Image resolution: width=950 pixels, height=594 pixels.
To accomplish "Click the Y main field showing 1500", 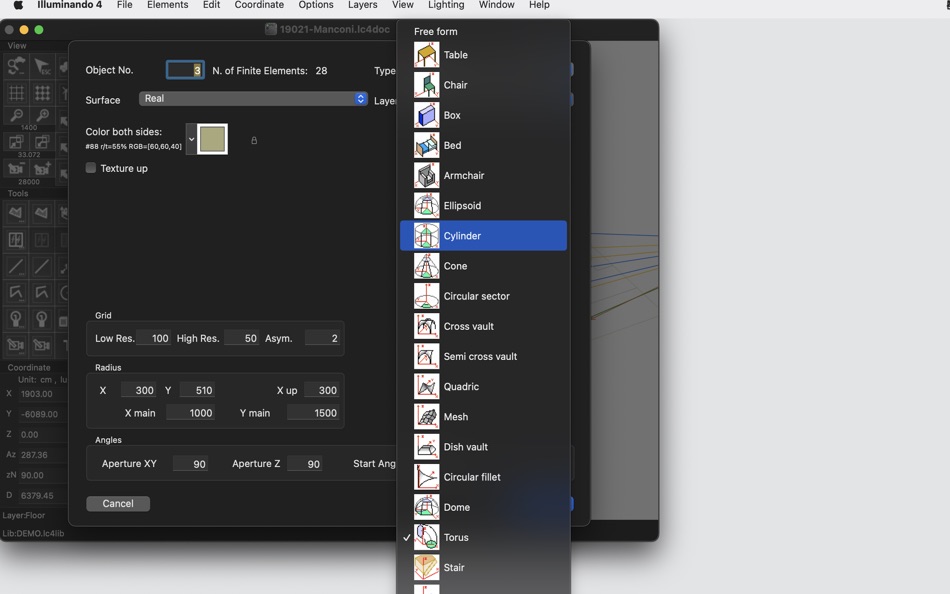I will tap(313, 413).
